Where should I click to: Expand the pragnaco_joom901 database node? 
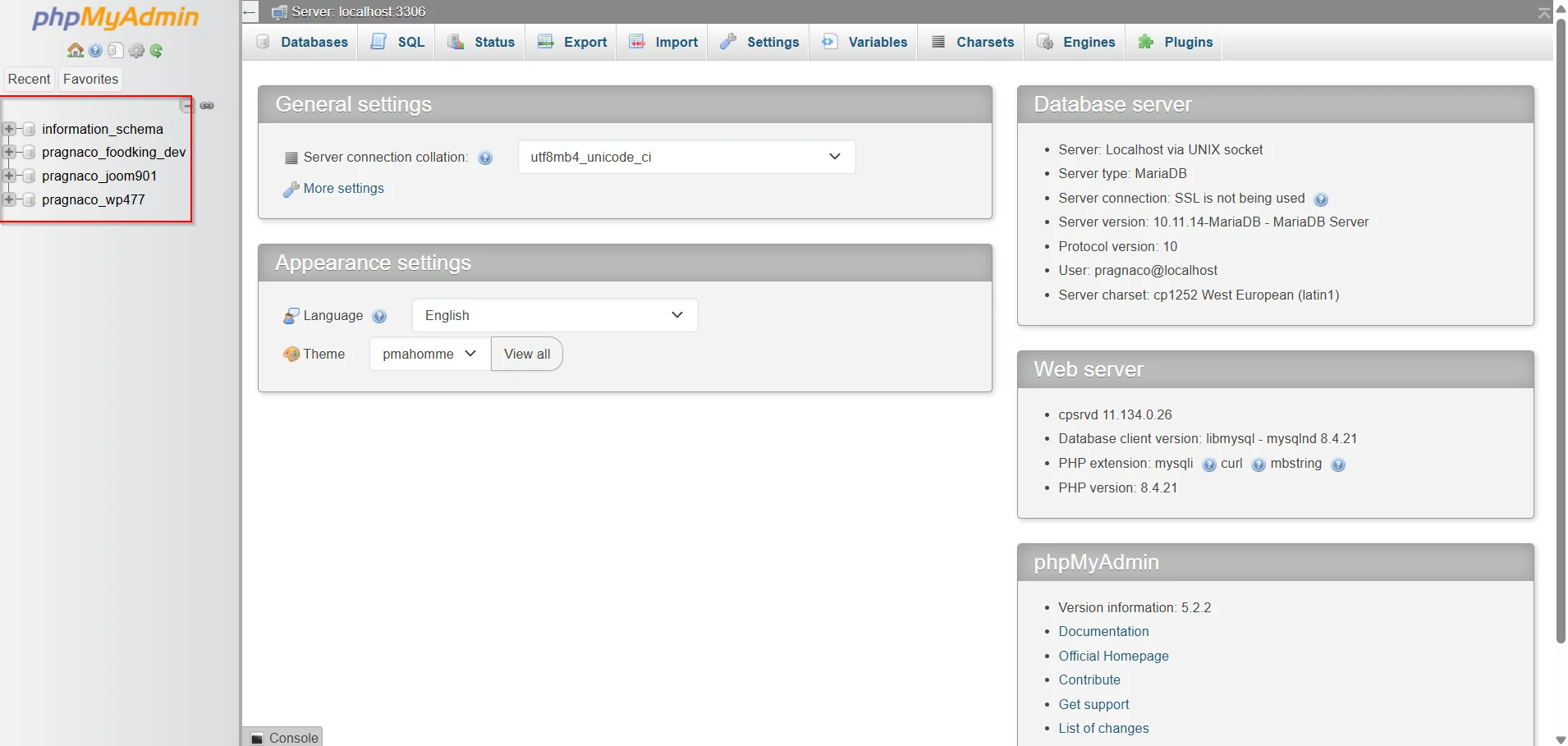[10, 176]
